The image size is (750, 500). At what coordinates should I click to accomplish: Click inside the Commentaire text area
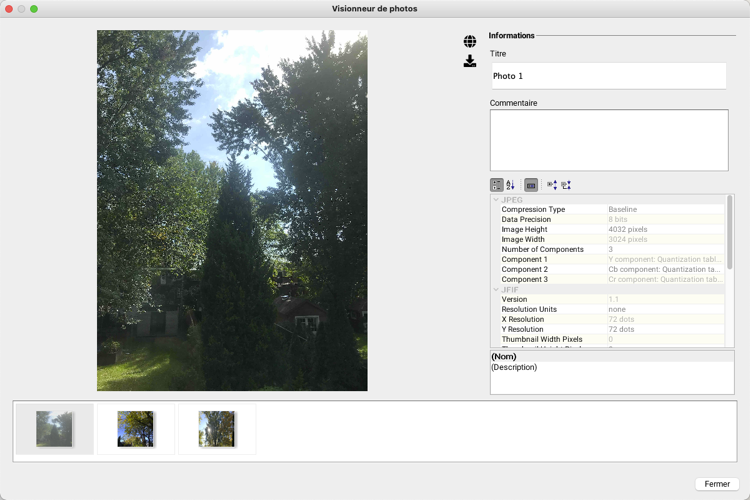(608, 140)
